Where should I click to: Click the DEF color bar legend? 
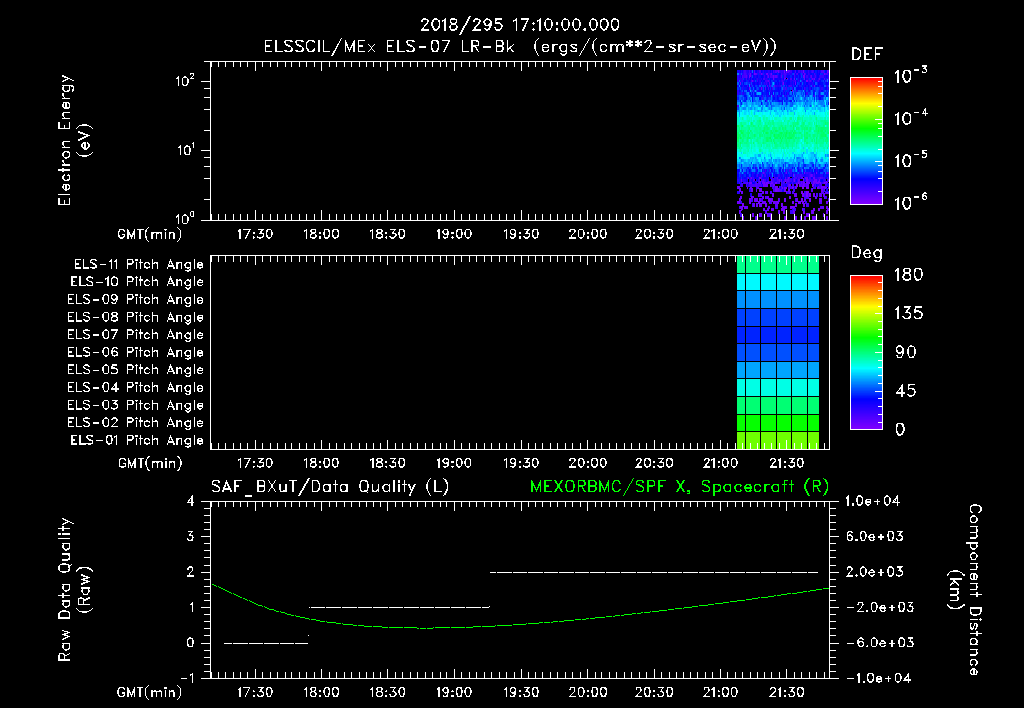(x=866, y=140)
